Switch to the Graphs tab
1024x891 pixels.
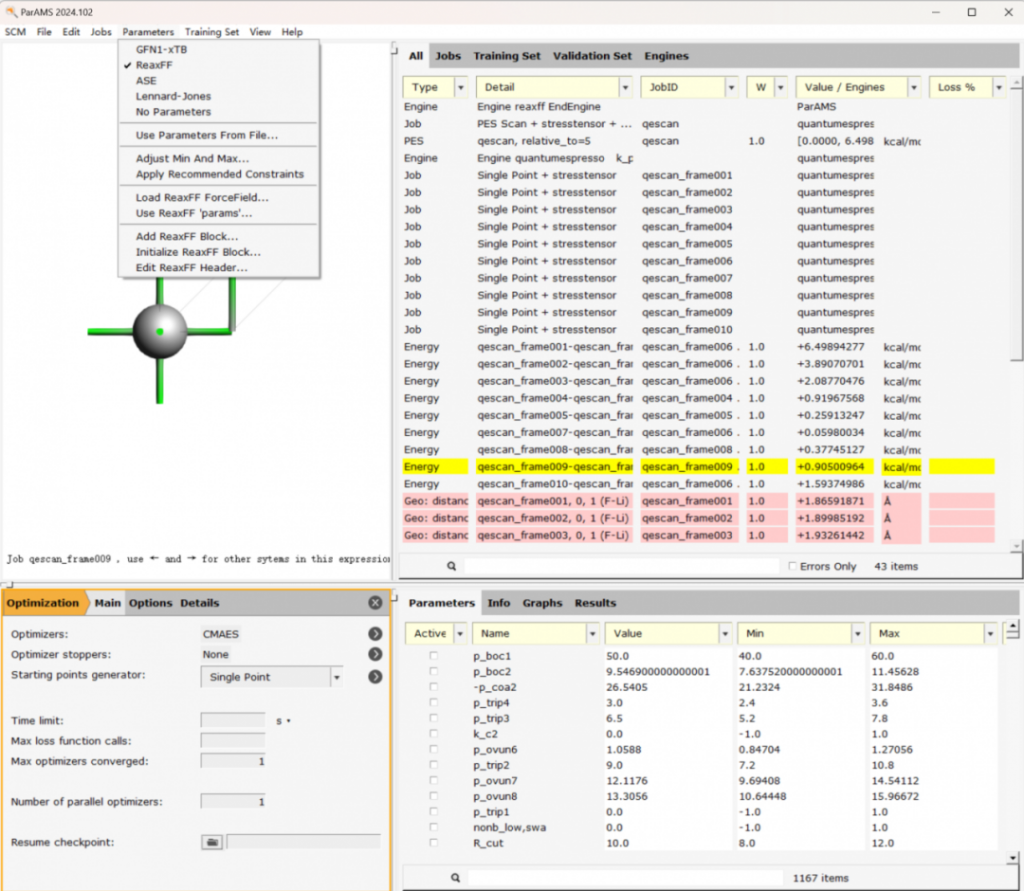coord(542,603)
